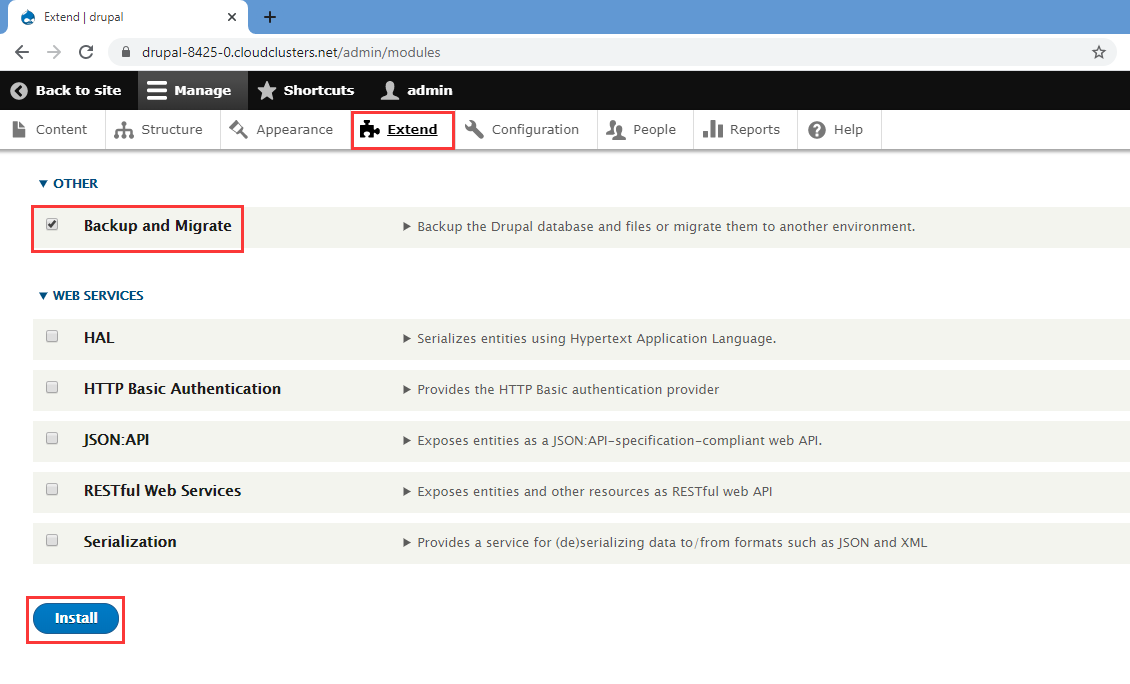Uncheck the Backup and Migrate checkbox

click(52, 225)
